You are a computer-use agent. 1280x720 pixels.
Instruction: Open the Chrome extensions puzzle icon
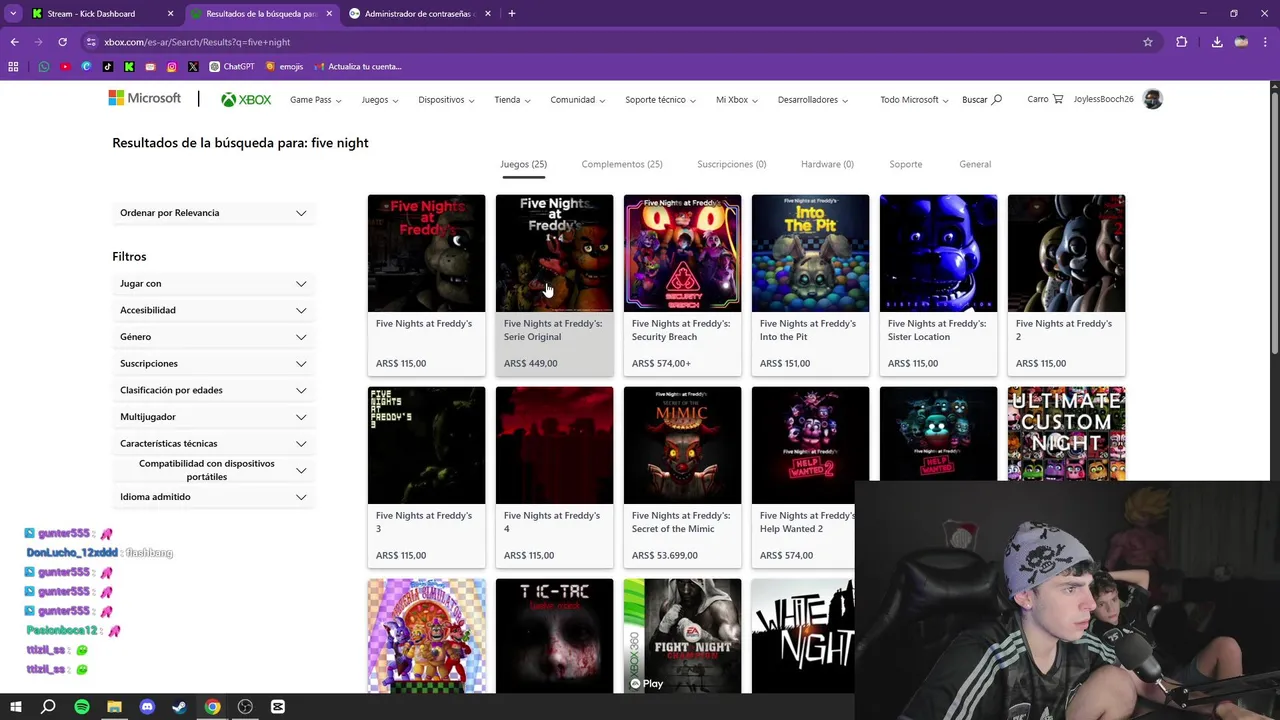click(x=1182, y=42)
